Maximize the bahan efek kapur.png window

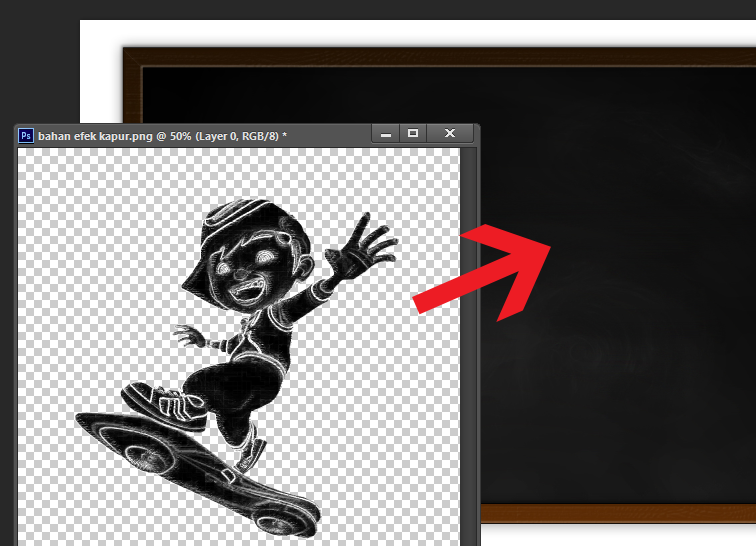(413, 134)
